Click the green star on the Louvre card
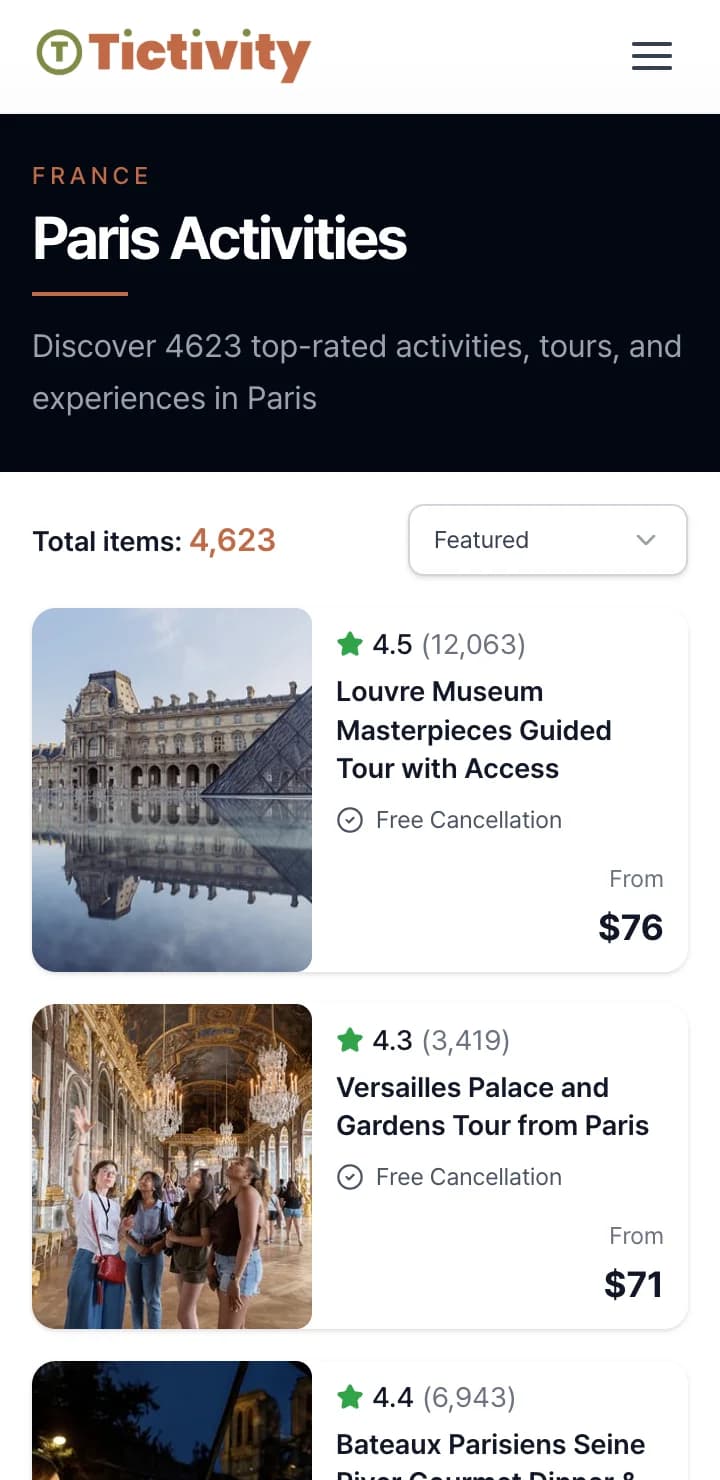 tap(349, 644)
